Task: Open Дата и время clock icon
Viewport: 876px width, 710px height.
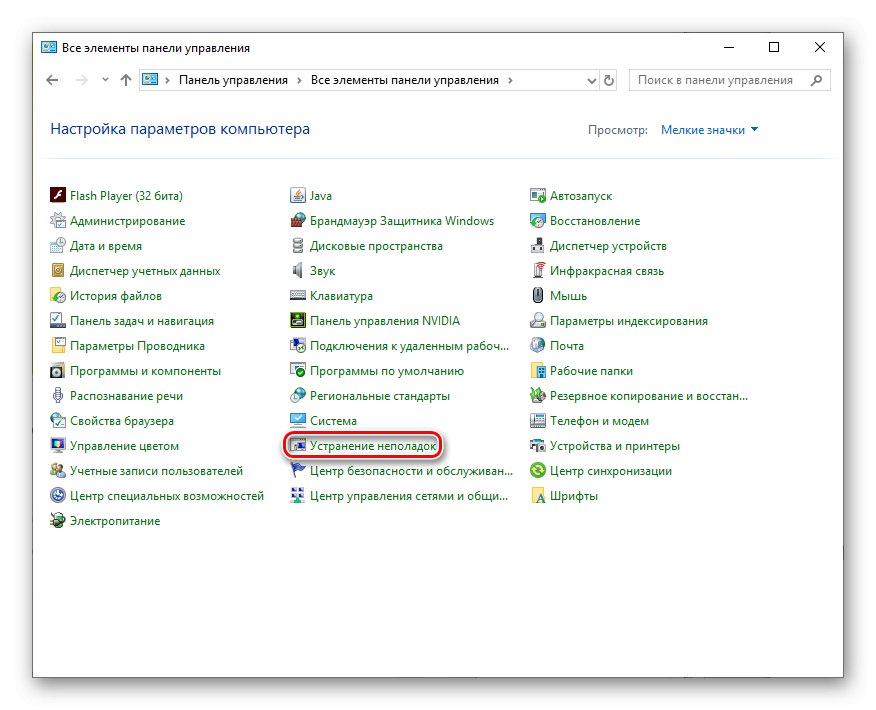Action: coord(58,246)
